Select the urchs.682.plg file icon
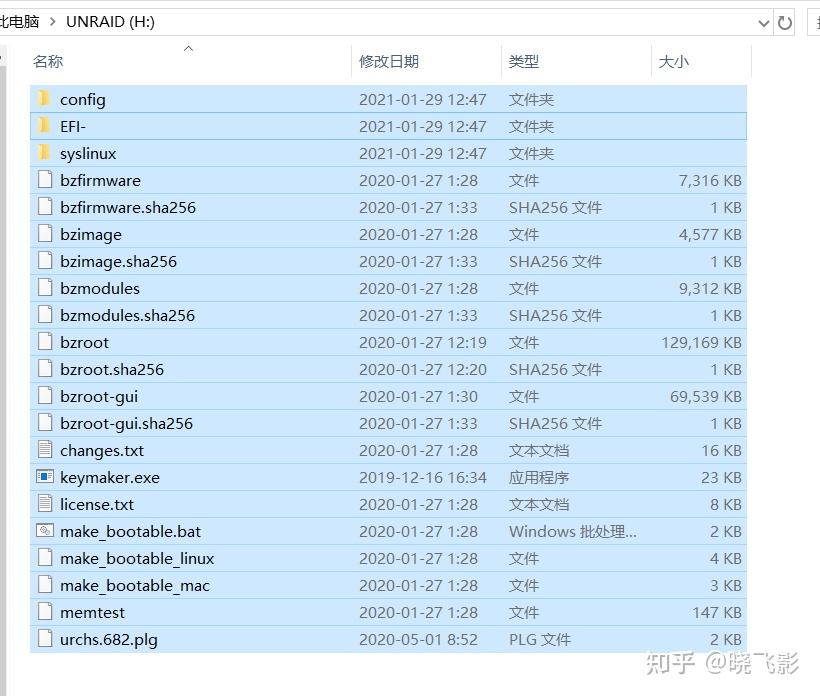The image size is (820, 696). (x=45, y=638)
